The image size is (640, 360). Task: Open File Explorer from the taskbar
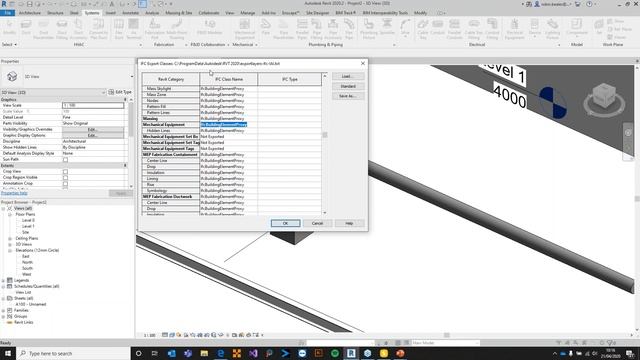pos(204,353)
